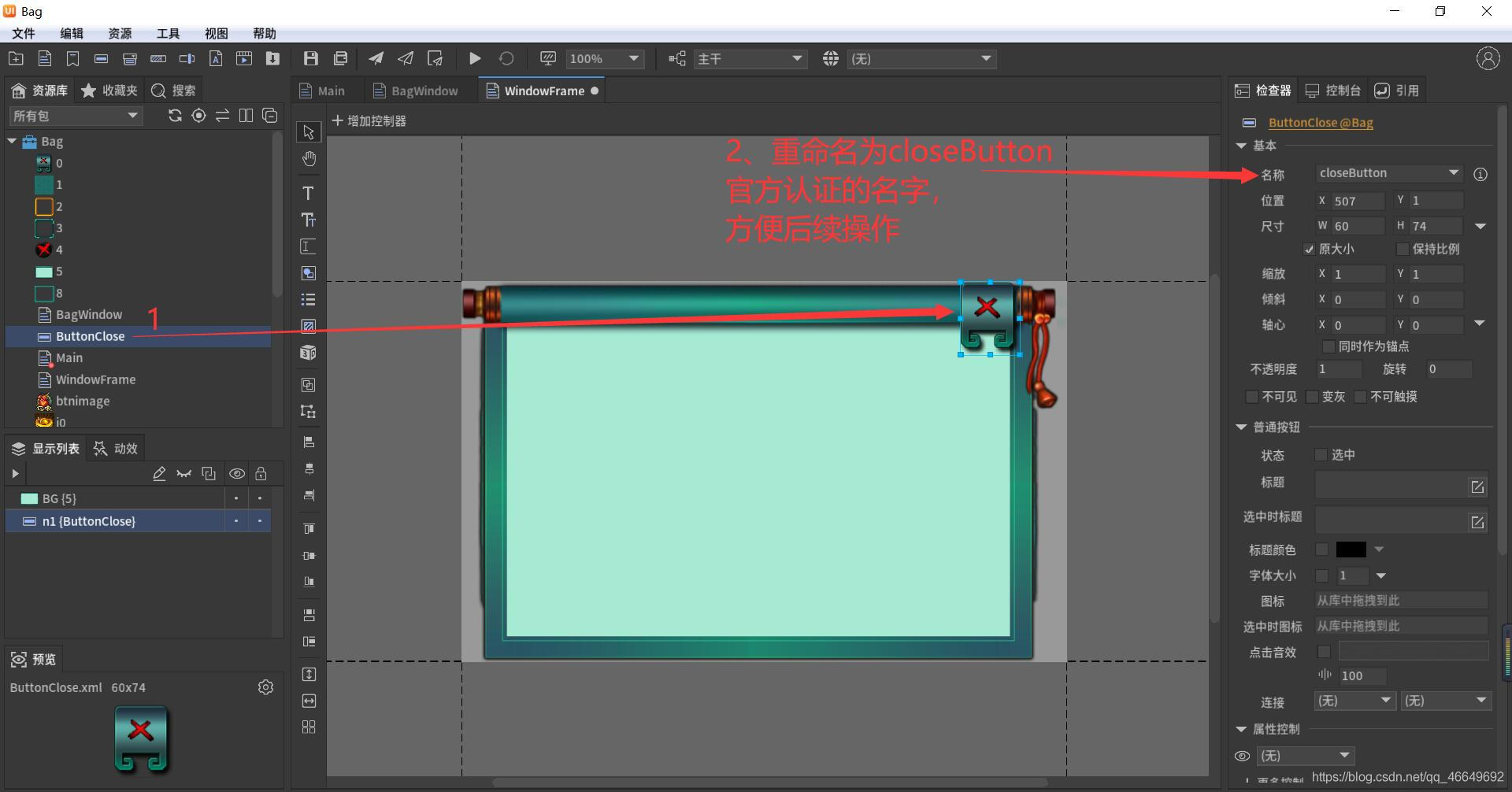Collapse the 基本 section

click(1241, 146)
